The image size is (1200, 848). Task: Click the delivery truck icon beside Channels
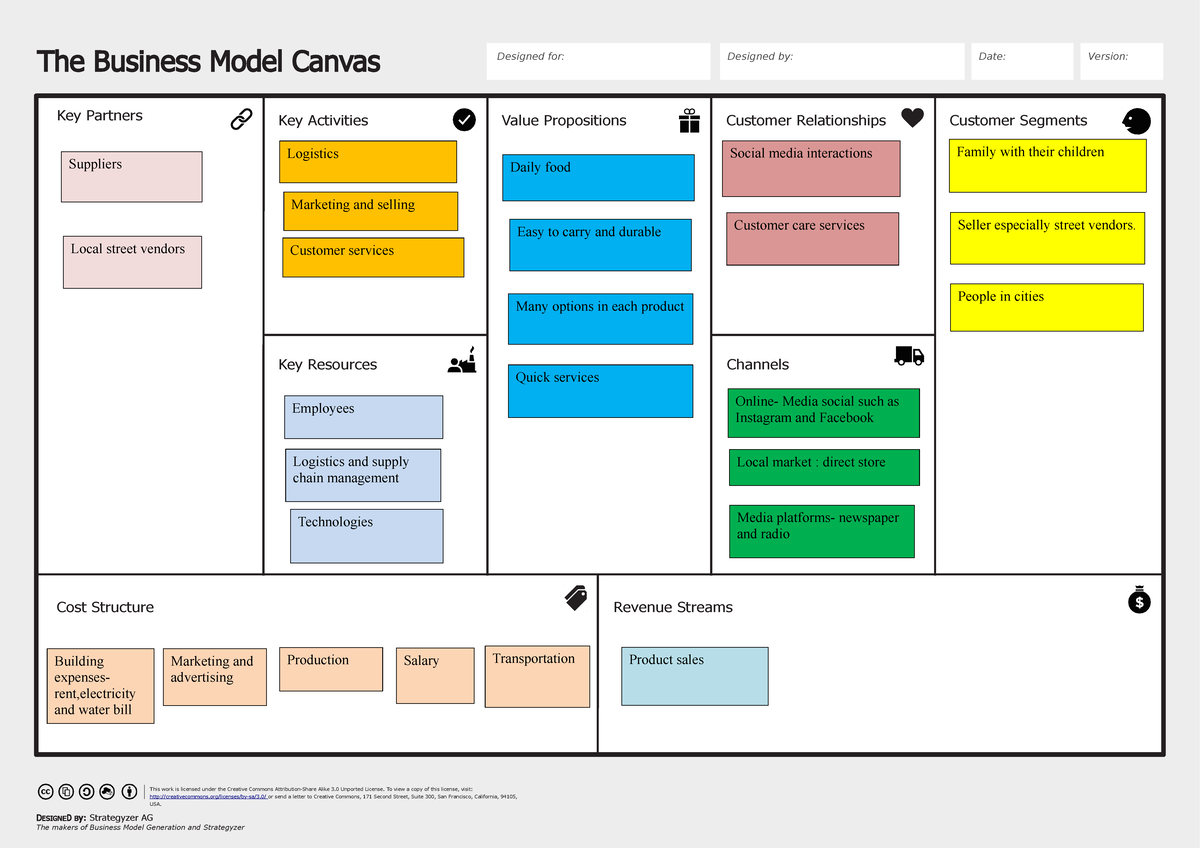point(909,355)
